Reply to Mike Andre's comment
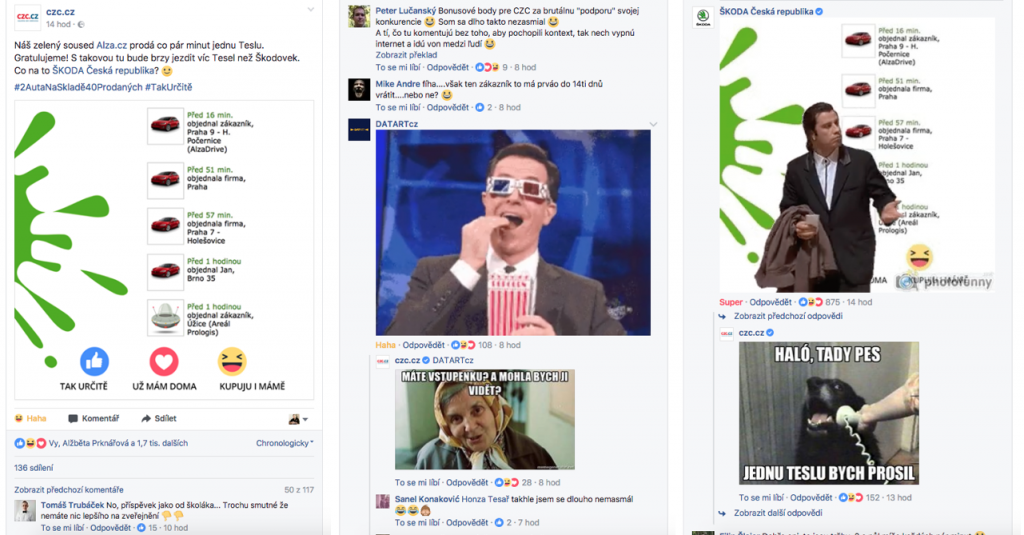This screenshot has width=1024, height=535. 447,108
